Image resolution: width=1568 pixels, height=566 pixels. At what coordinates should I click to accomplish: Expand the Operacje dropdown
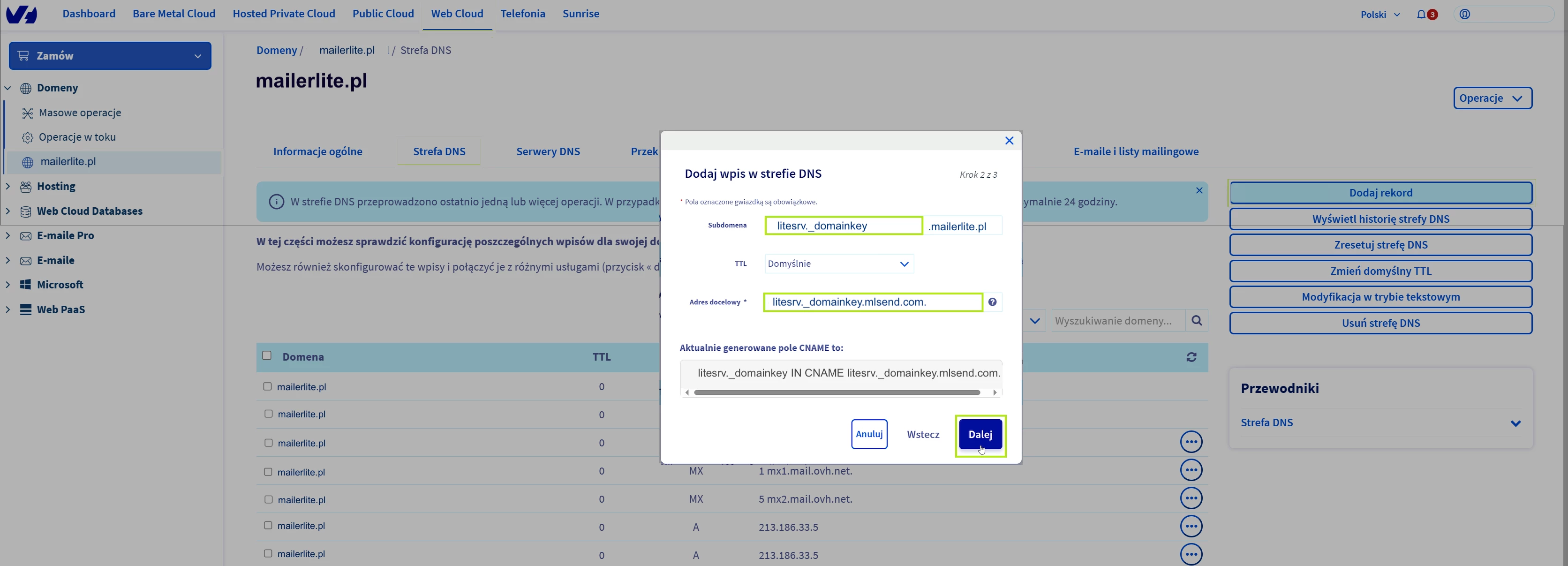pos(1492,98)
